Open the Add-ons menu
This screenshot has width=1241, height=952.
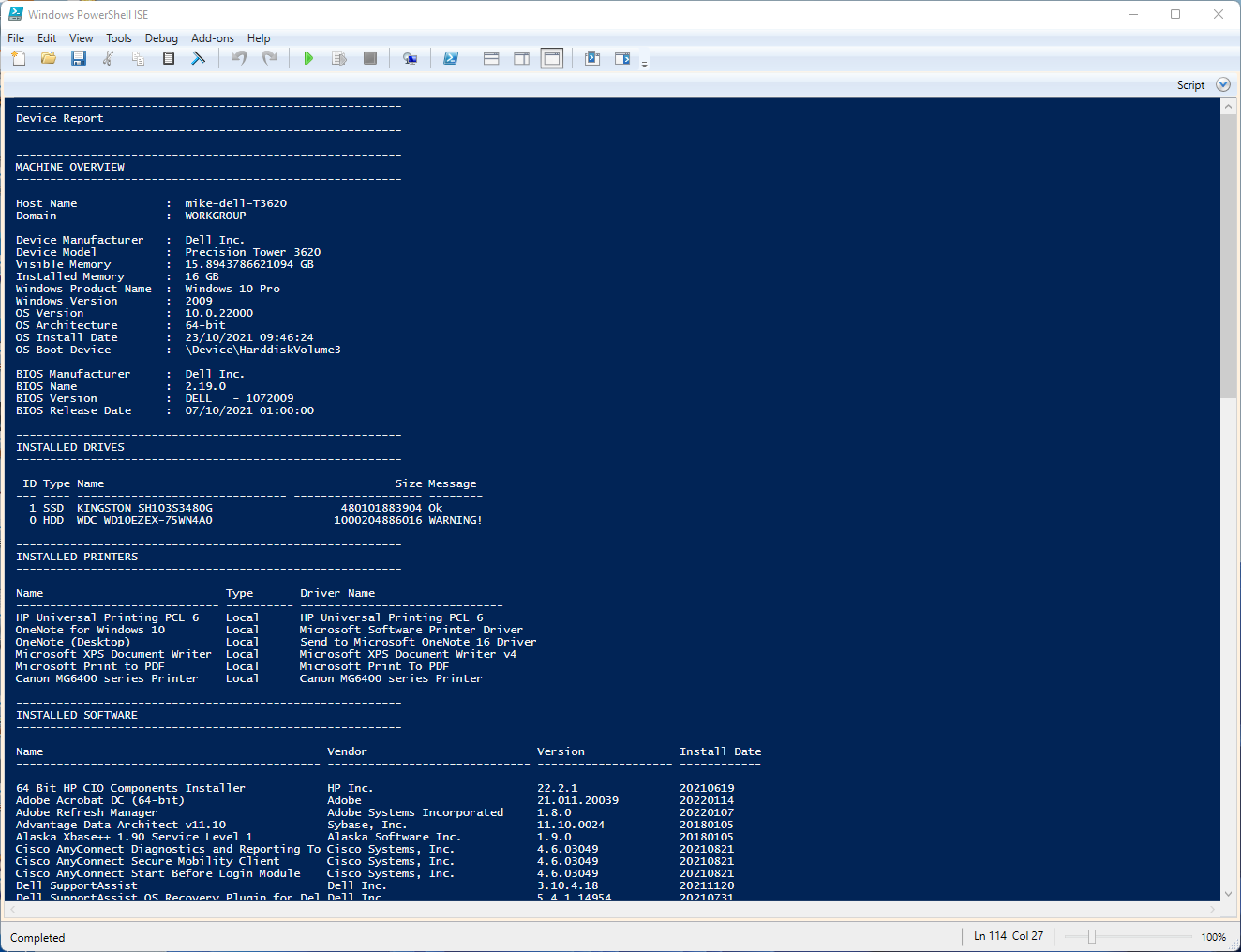point(212,38)
